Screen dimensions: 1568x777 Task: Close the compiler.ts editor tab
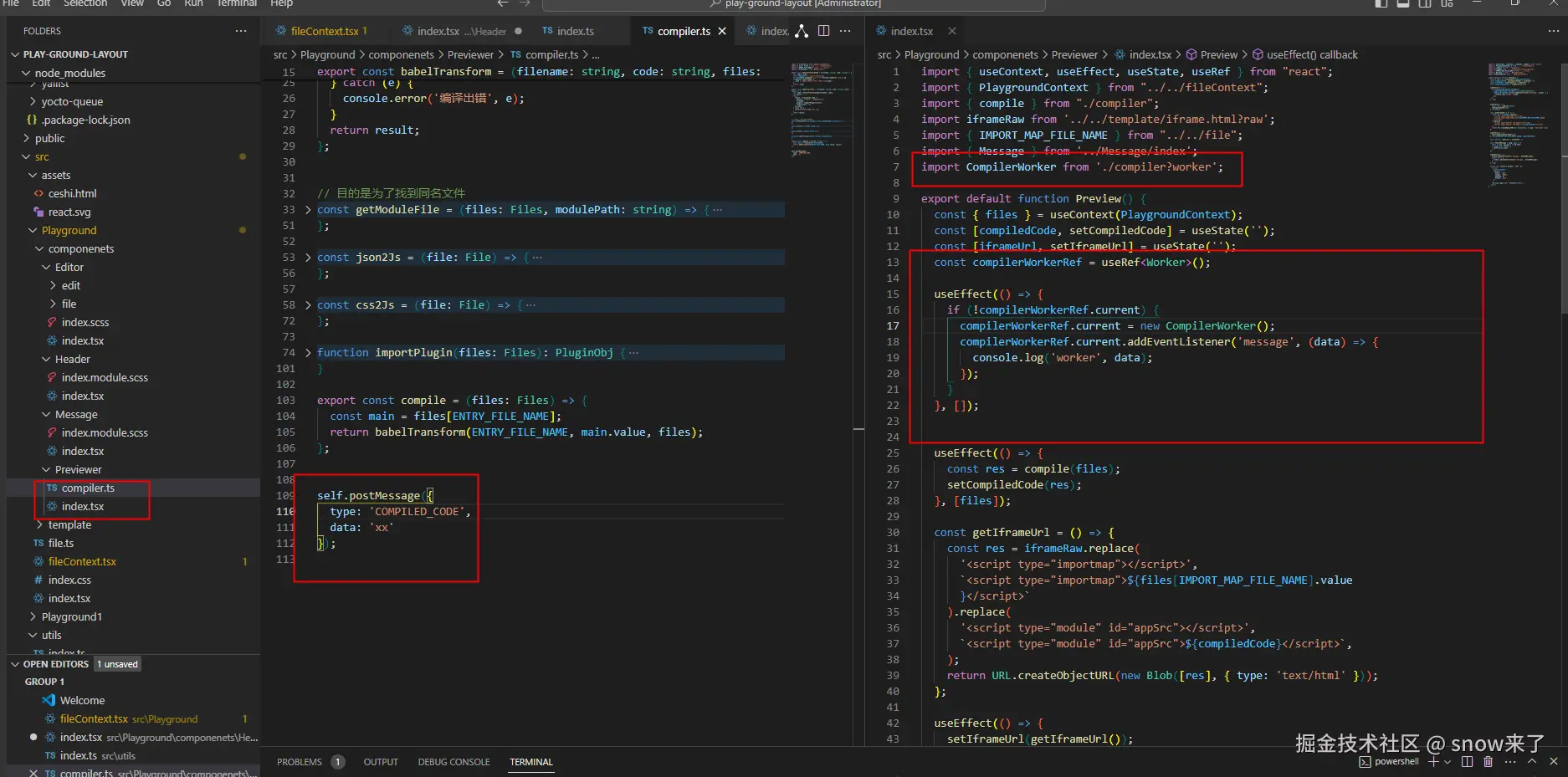[722, 31]
